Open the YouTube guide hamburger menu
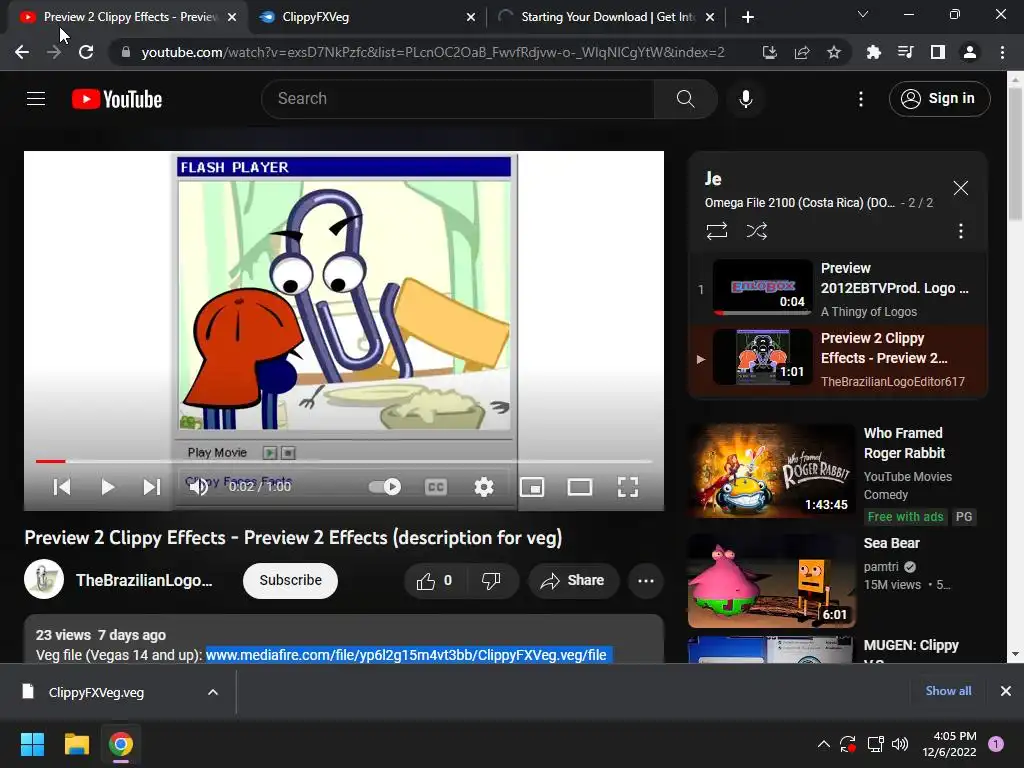Image resolution: width=1024 pixels, height=768 pixels. (x=36, y=99)
